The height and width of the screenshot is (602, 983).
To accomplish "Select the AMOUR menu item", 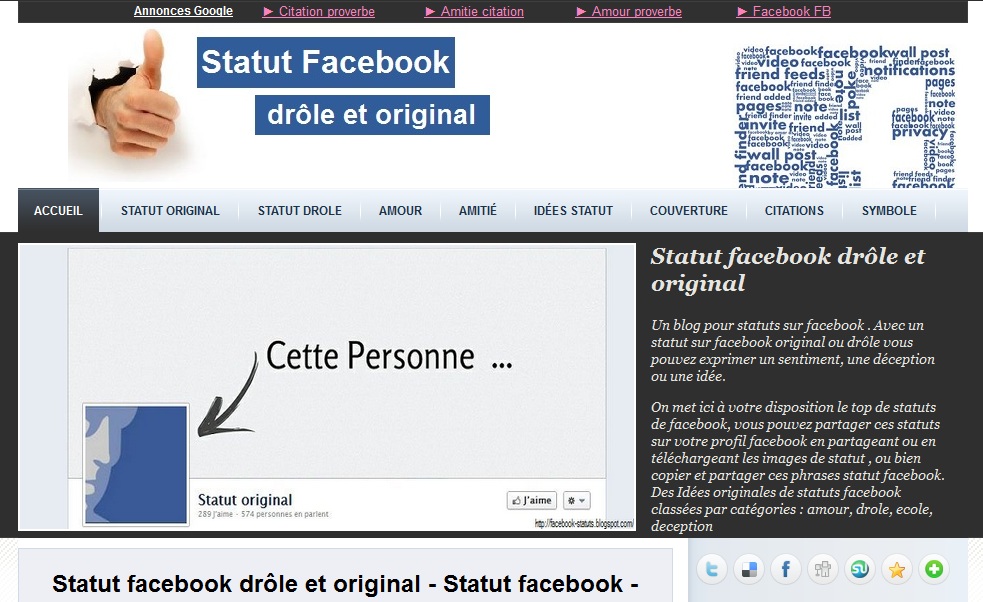I will click(x=401, y=211).
